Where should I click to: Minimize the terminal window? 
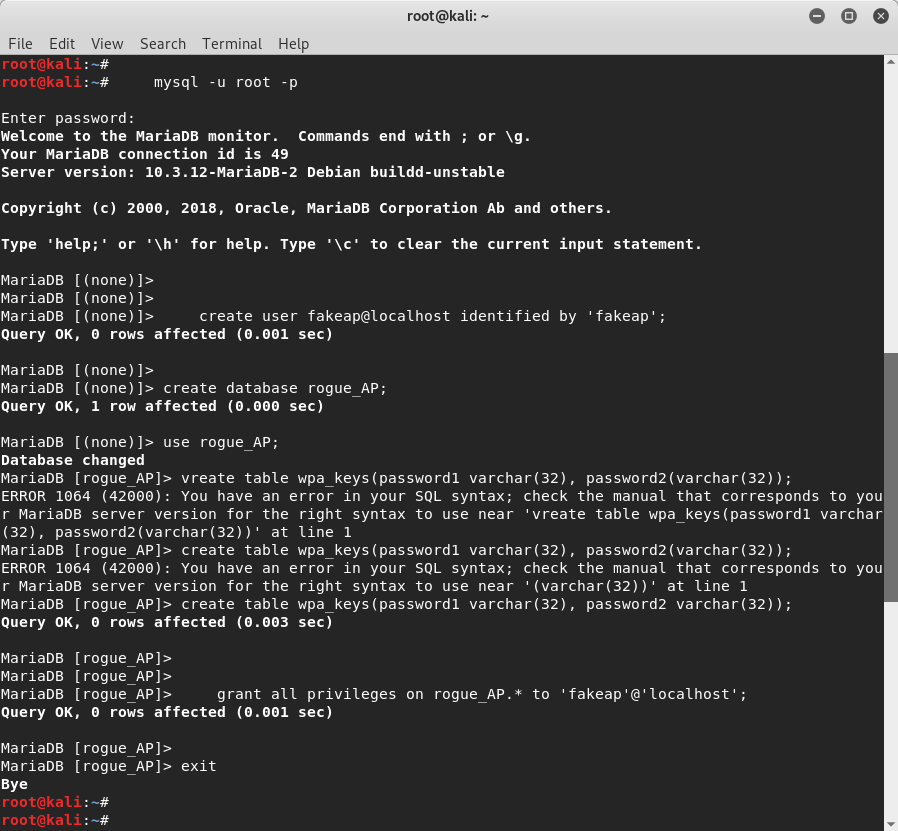(817, 16)
